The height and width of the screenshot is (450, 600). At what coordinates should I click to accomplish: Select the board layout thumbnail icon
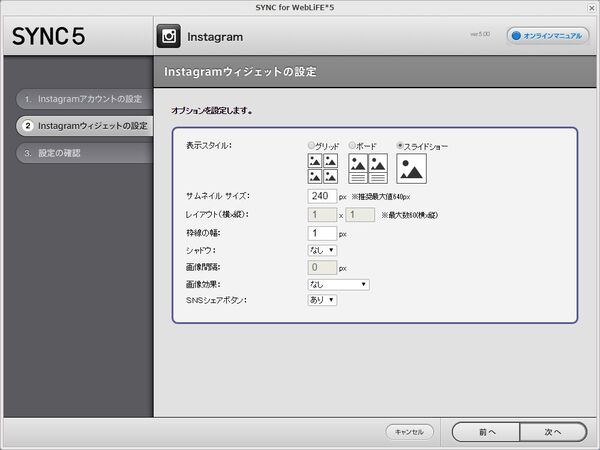tap(368, 168)
